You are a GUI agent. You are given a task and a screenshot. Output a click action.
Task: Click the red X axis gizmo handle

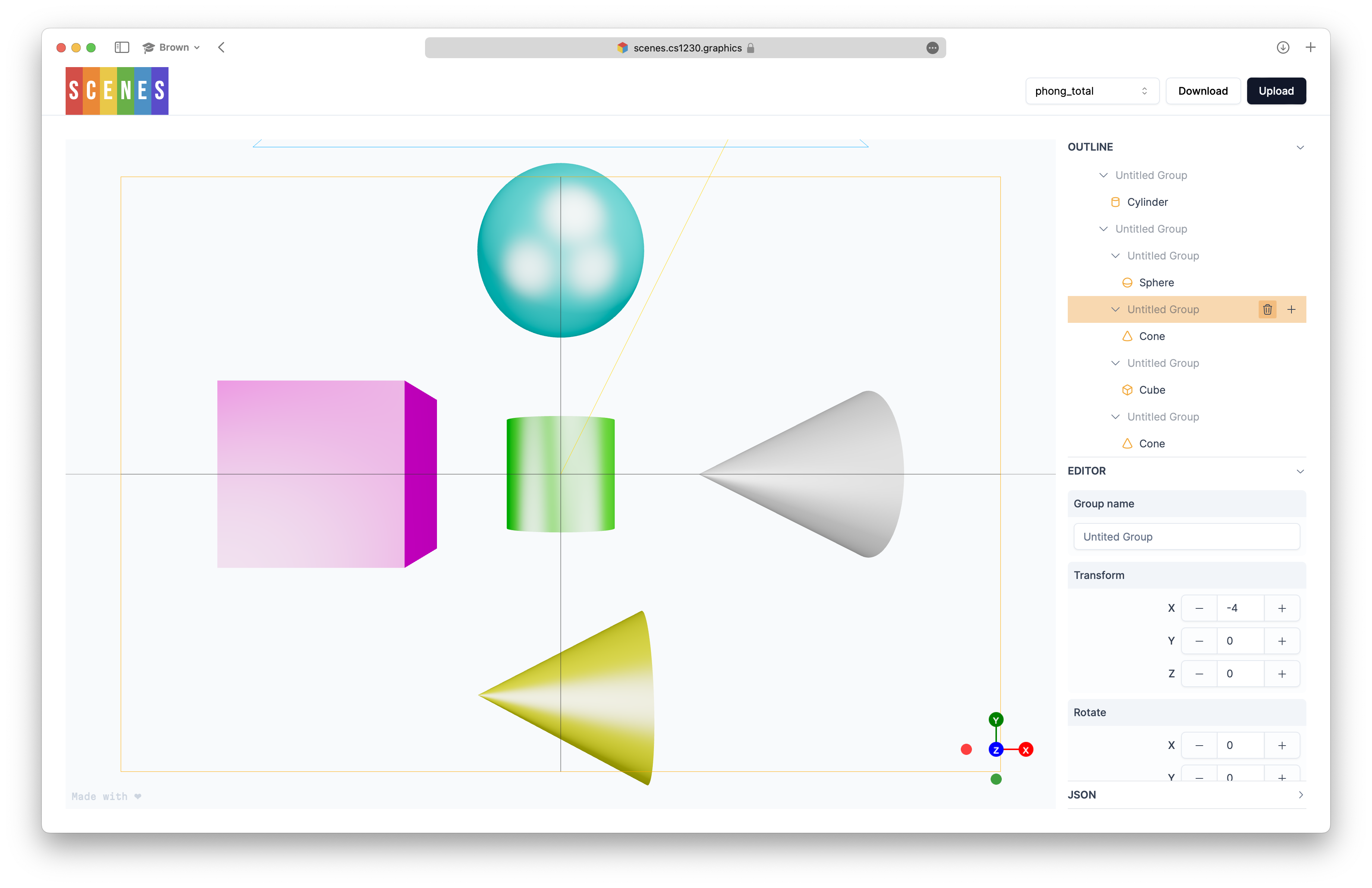[x=1026, y=750]
